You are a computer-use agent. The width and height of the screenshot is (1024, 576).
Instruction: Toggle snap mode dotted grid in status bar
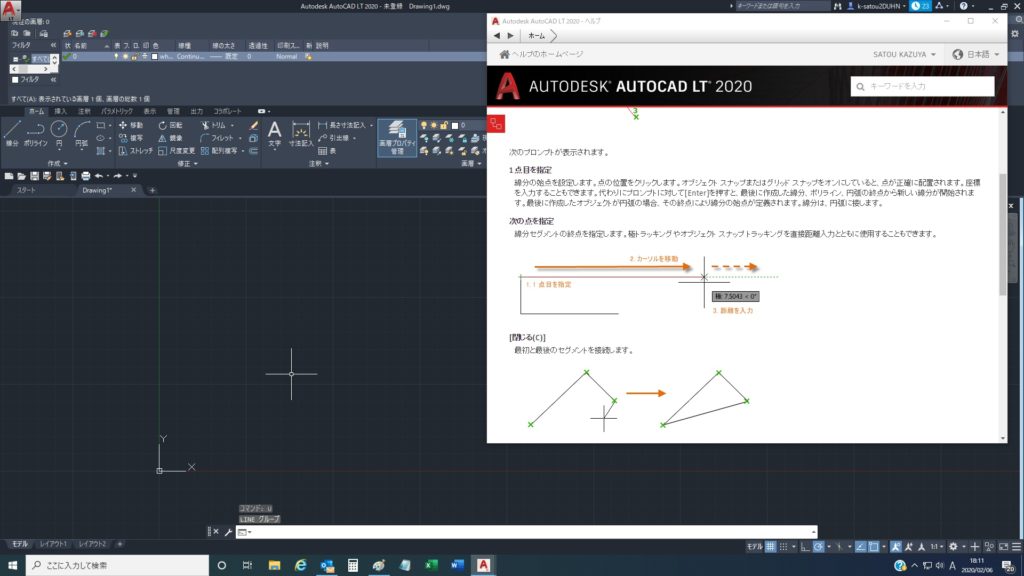[783, 547]
